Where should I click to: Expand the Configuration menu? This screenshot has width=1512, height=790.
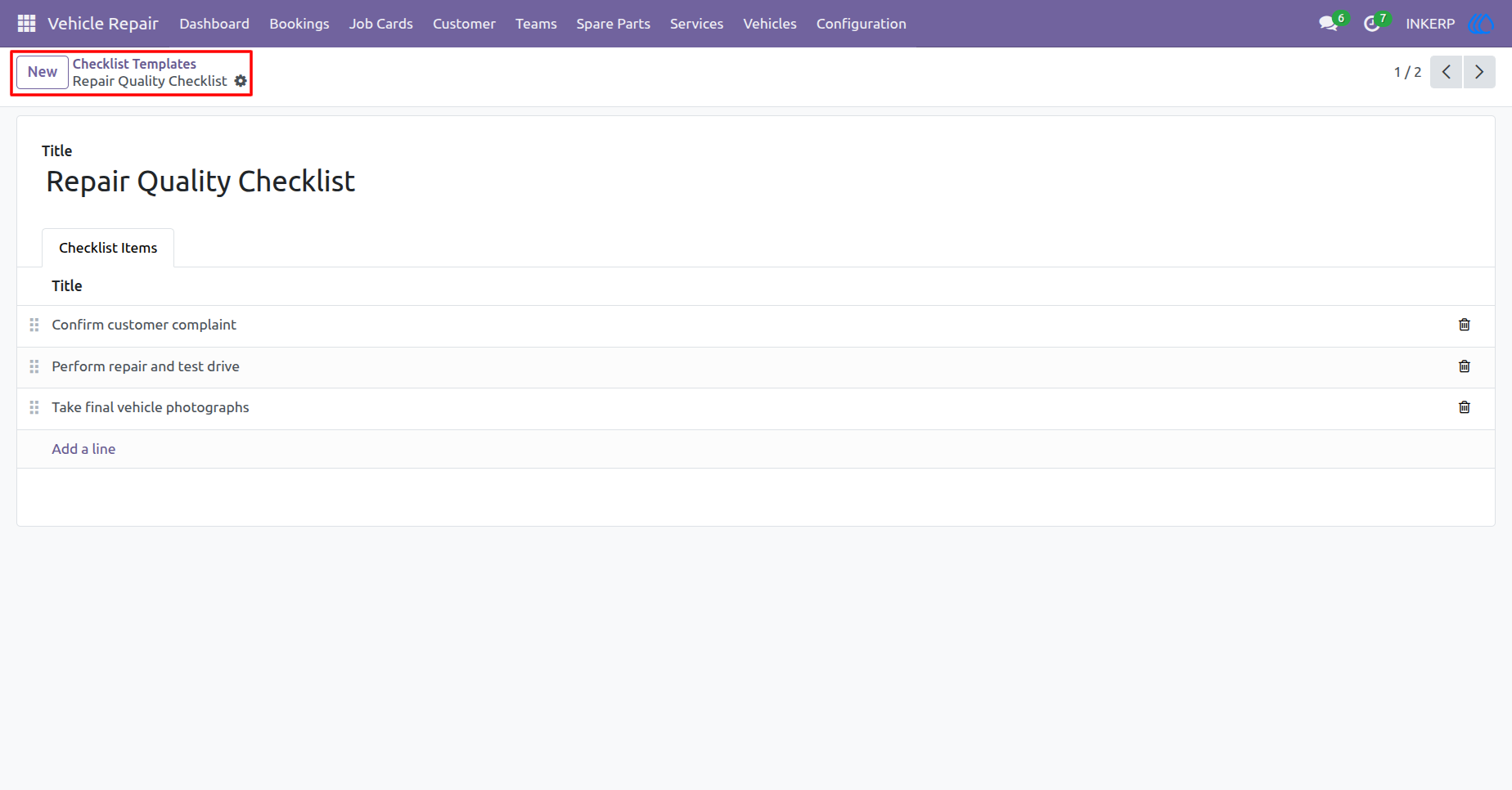[x=861, y=24]
